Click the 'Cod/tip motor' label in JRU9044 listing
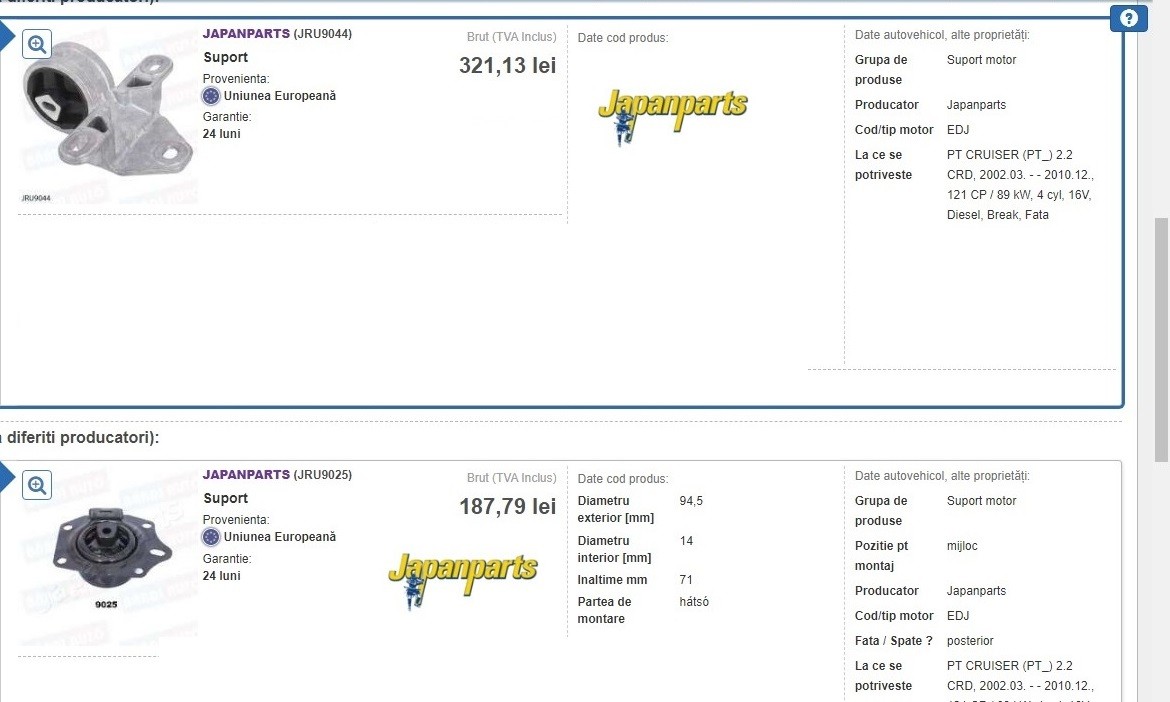The width and height of the screenshot is (1170, 702). point(894,130)
